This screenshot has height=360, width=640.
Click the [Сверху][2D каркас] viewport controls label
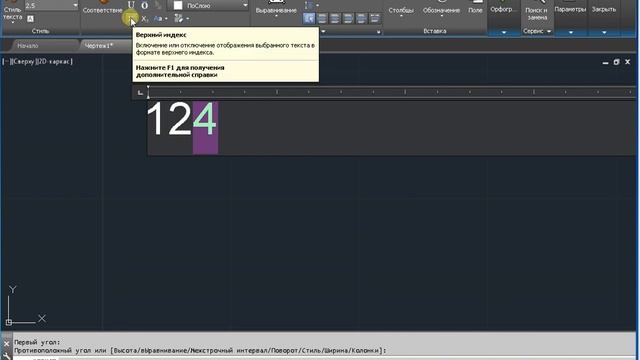pos(38,62)
